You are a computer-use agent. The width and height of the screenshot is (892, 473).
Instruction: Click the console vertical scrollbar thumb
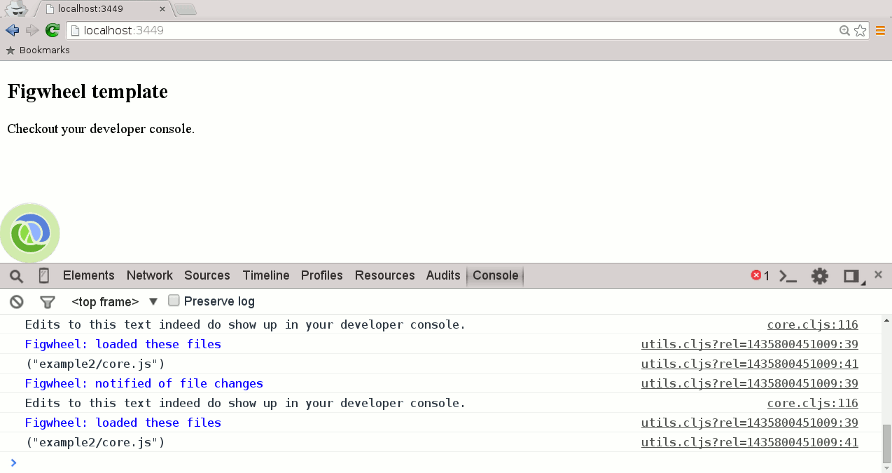point(886,443)
